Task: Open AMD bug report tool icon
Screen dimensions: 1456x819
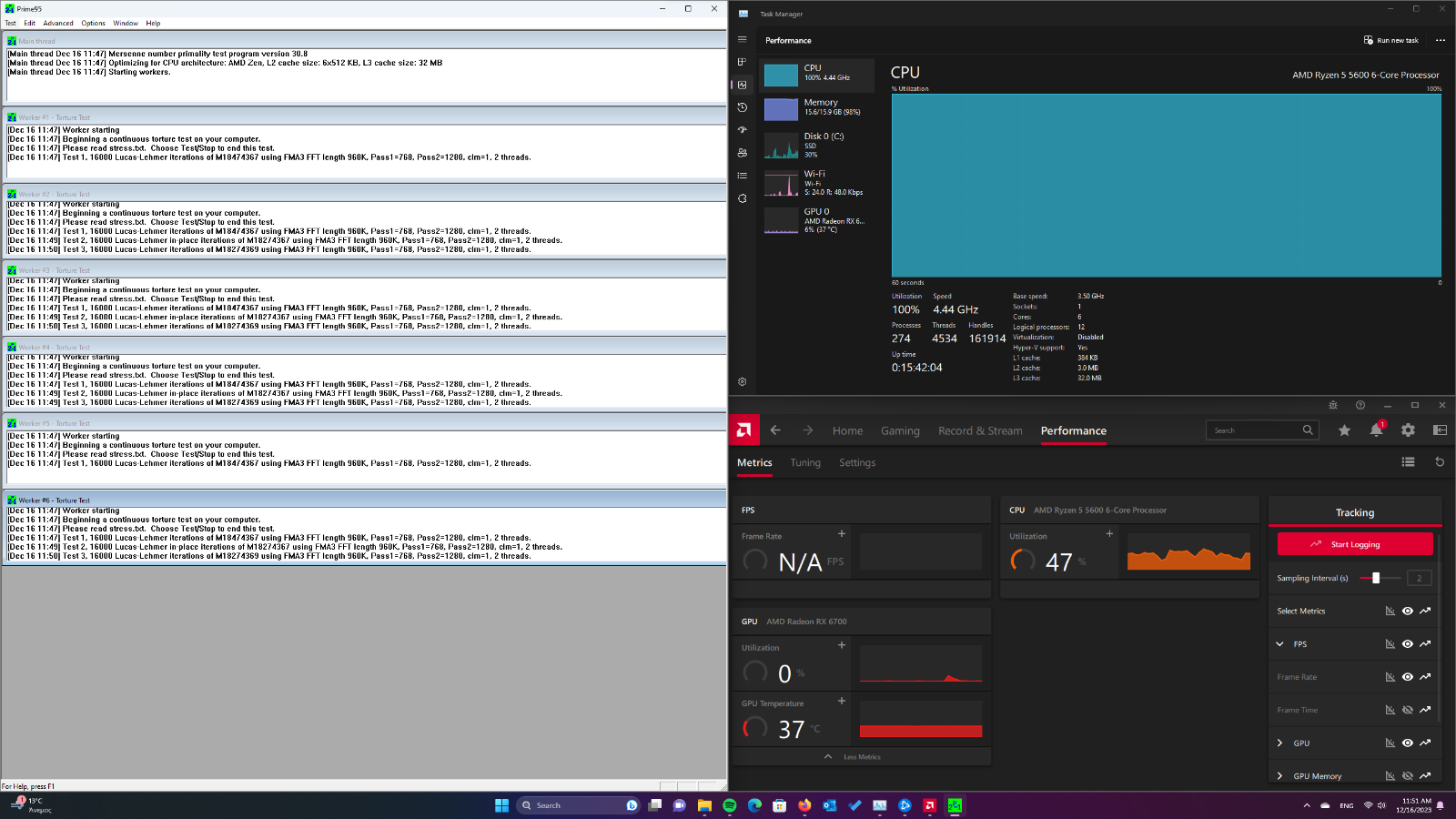Action: click(x=1333, y=405)
